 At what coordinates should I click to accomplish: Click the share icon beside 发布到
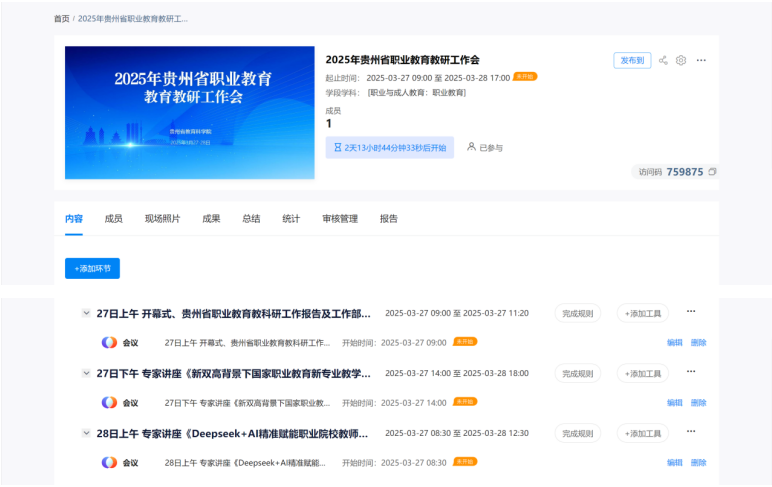(x=663, y=60)
